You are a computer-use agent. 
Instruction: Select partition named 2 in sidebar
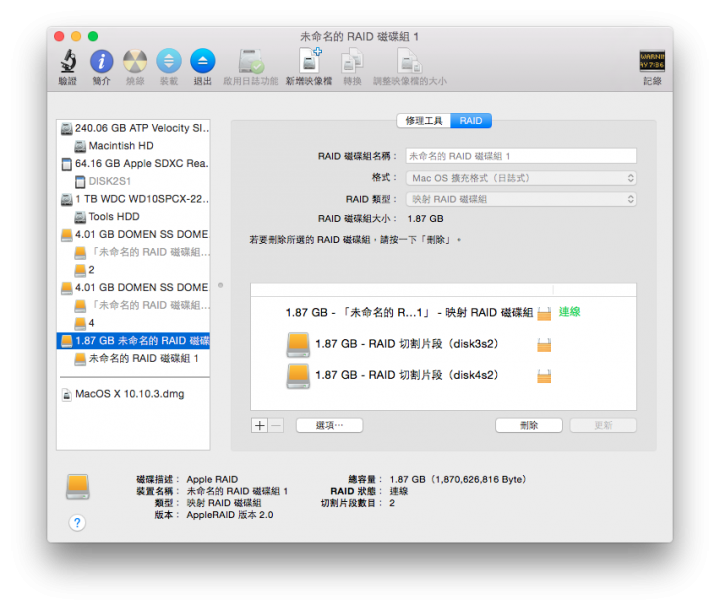(134, 270)
